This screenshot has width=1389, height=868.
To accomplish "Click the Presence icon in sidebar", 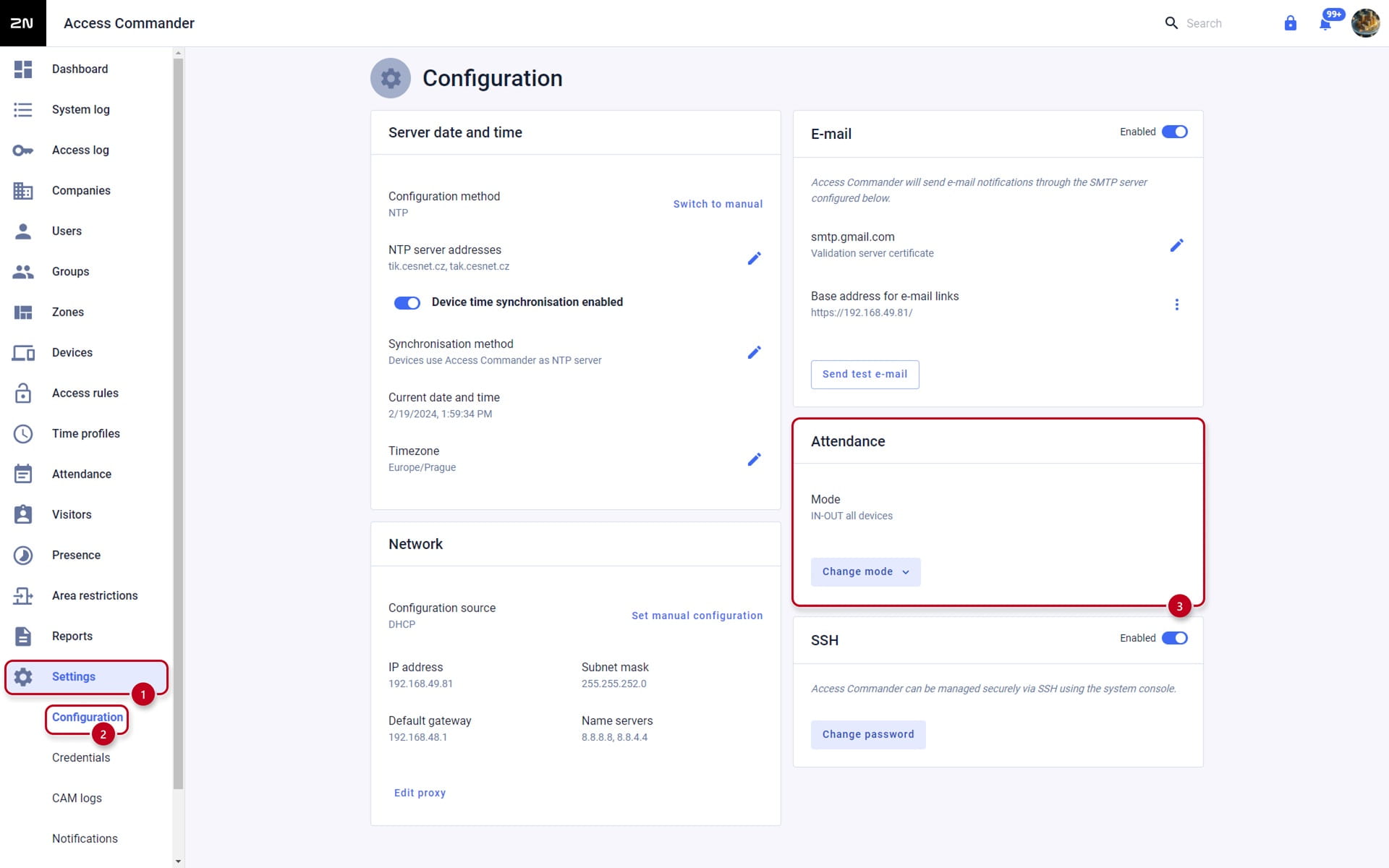I will 23,556.
